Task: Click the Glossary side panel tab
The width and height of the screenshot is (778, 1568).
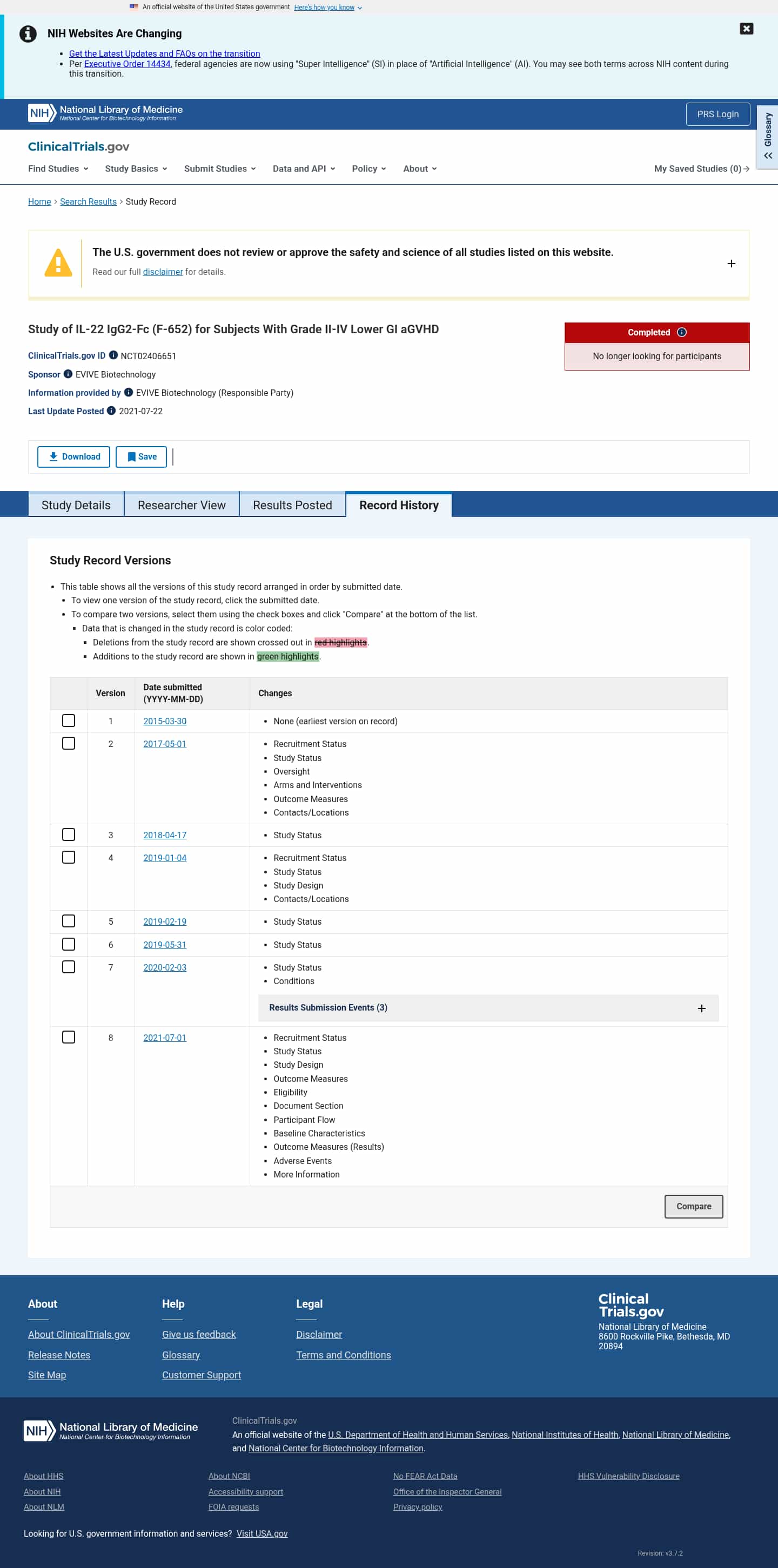Action: pyautogui.click(x=768, y=136)
